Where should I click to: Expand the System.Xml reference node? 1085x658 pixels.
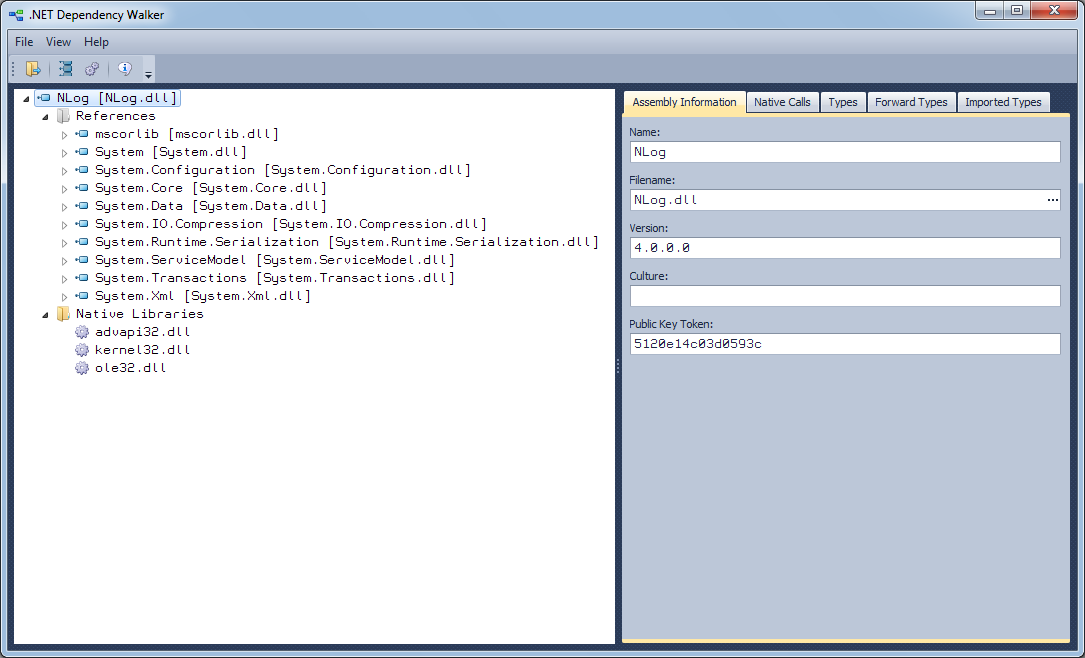64,296
